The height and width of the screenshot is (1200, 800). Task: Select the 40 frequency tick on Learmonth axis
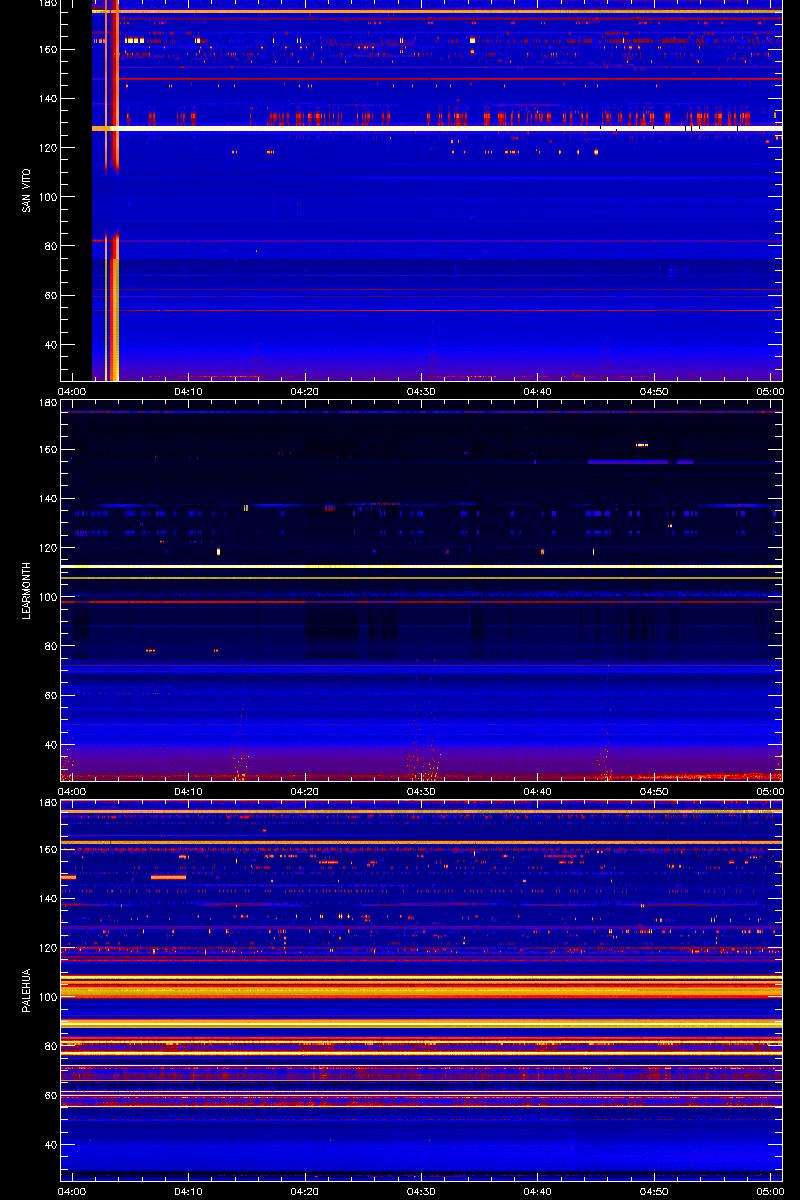pyautogui.click(x=49, y=745)
